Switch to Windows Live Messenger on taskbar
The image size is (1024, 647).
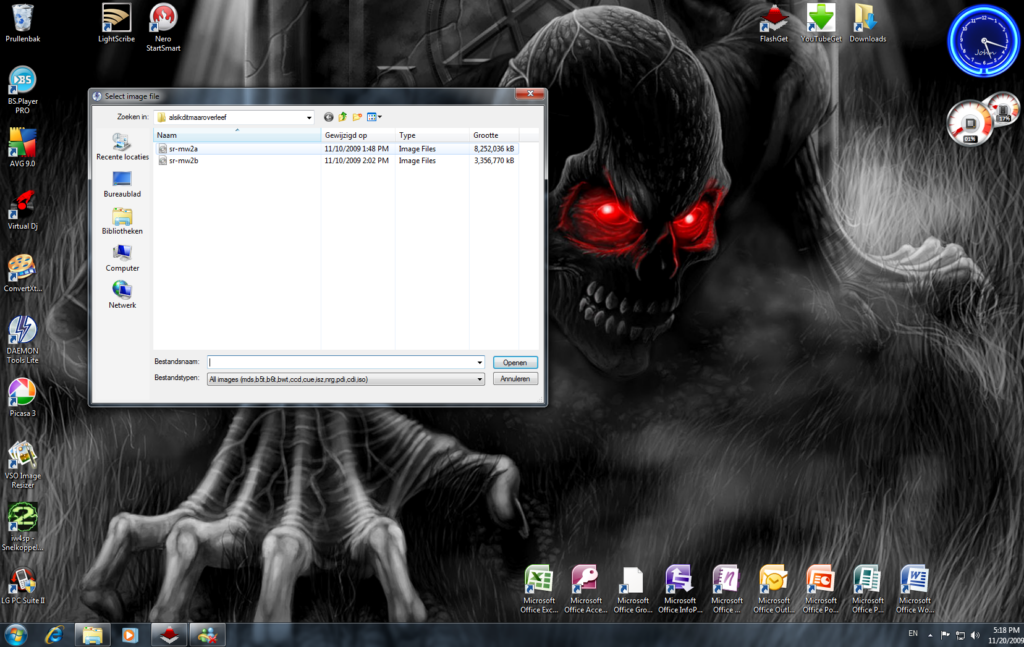click(207, 635)
